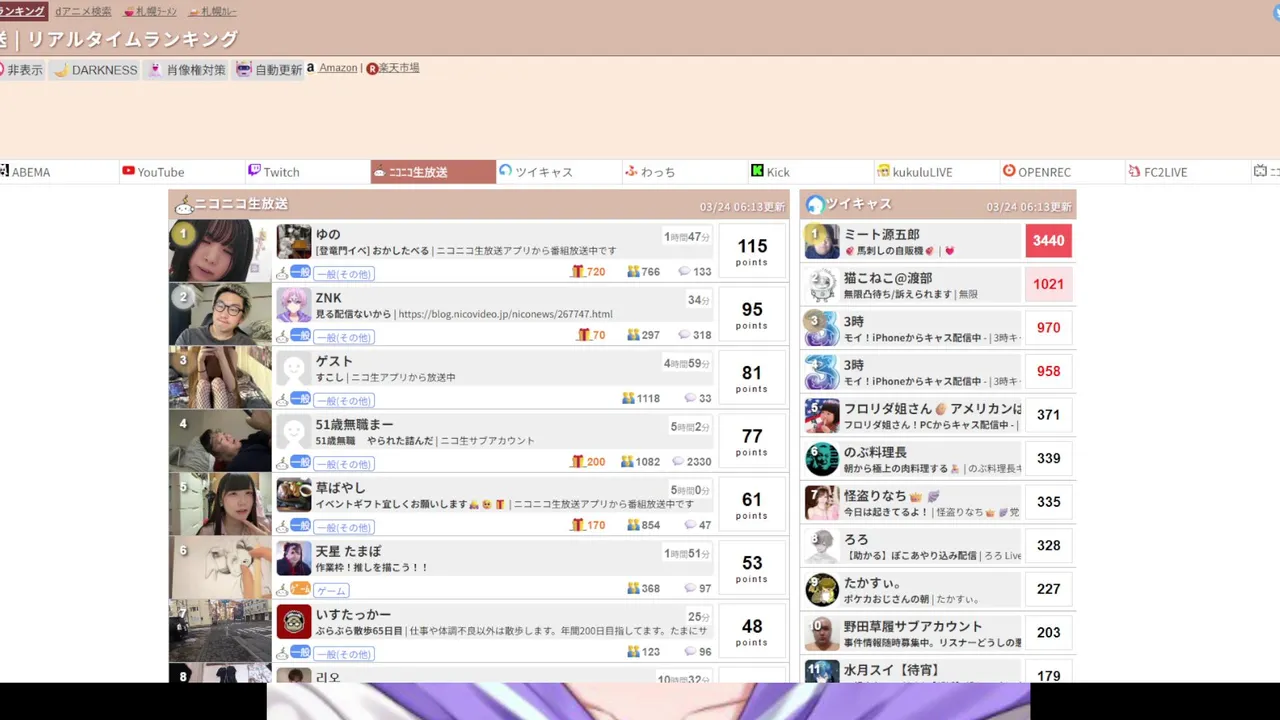
Task: Open 怪盗りなち TwitCasting entry avatar
Action: pos(822,502)
